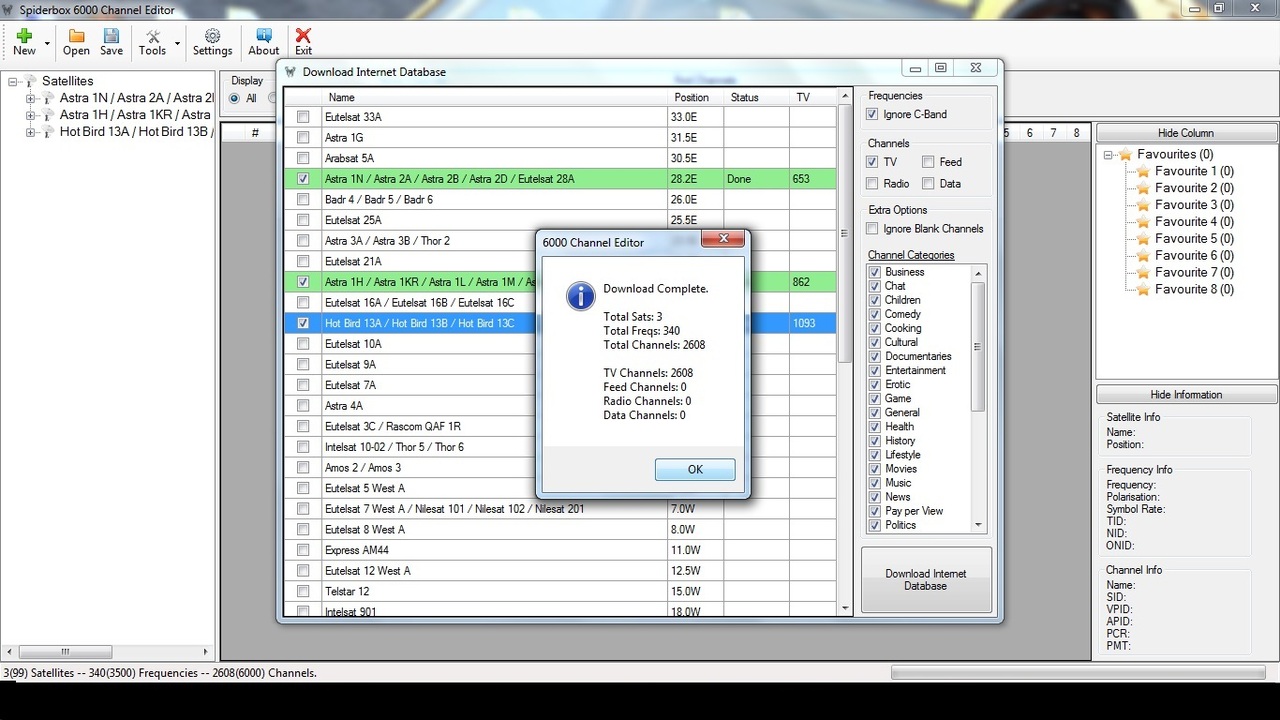
Task: Open the dropdown arrow next to New
Action: 47,44
